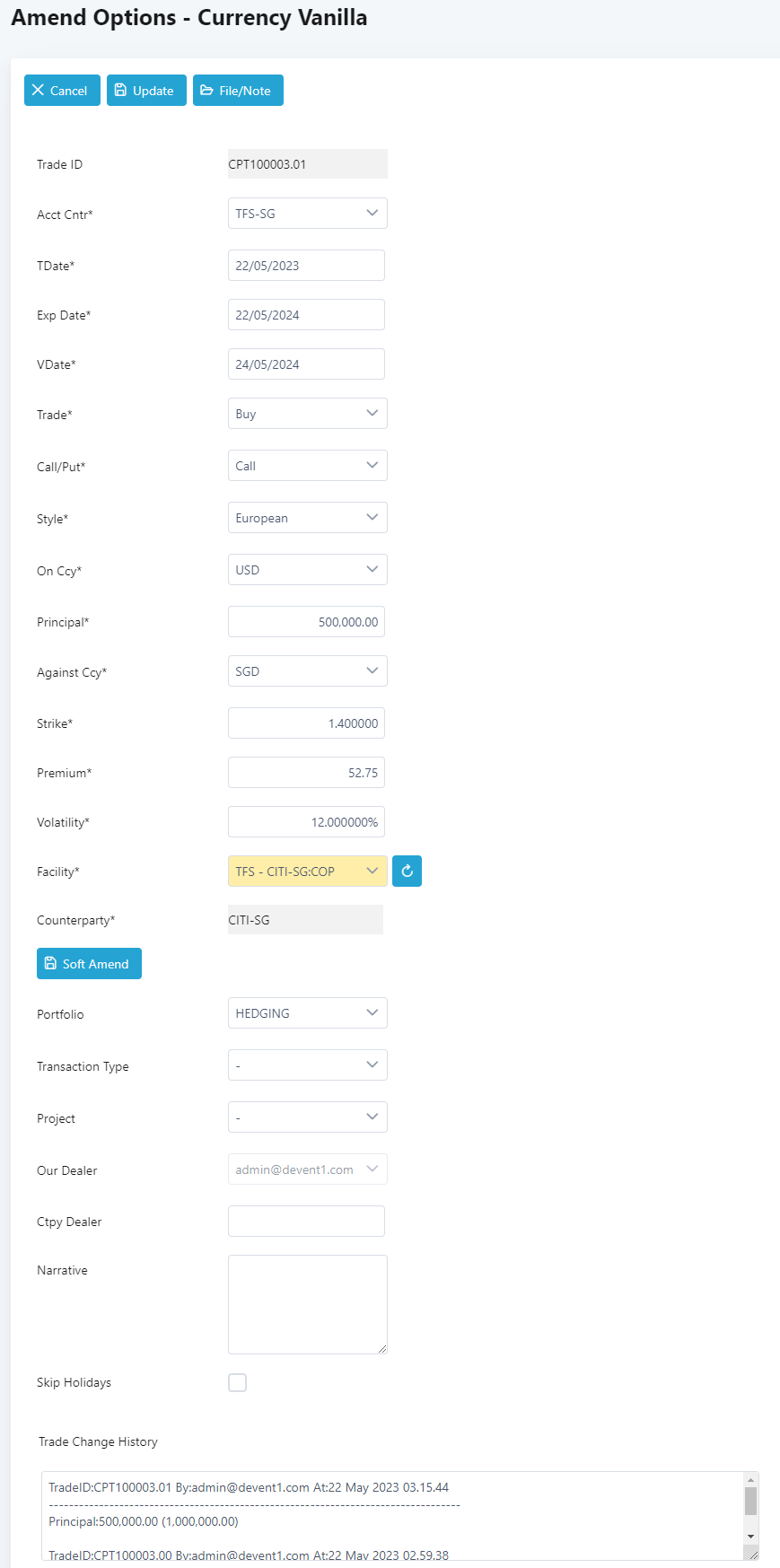The height and width of the screenshot is (1568, 780).
Task: Focus the Narrative text area
Action: (307, 1304)
